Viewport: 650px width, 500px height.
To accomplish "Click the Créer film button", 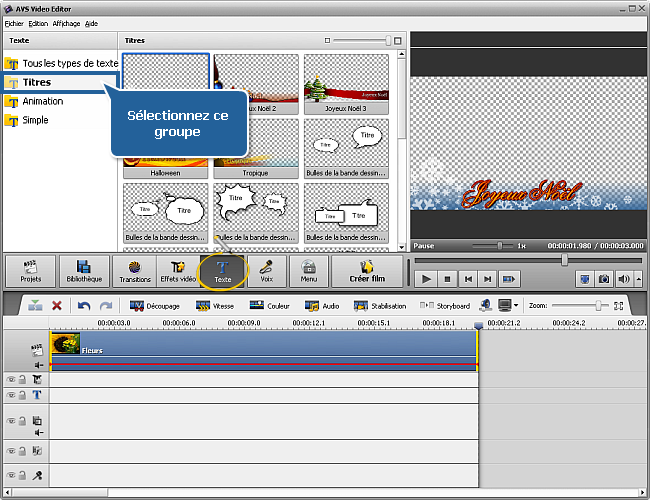I will coord(366,271).
